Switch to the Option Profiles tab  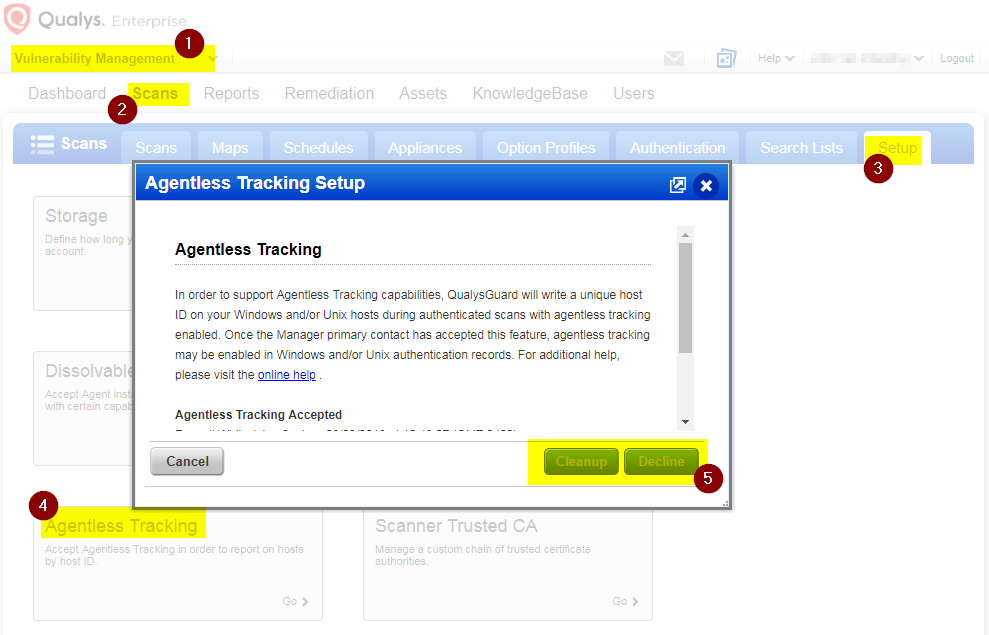click(546, 148)
